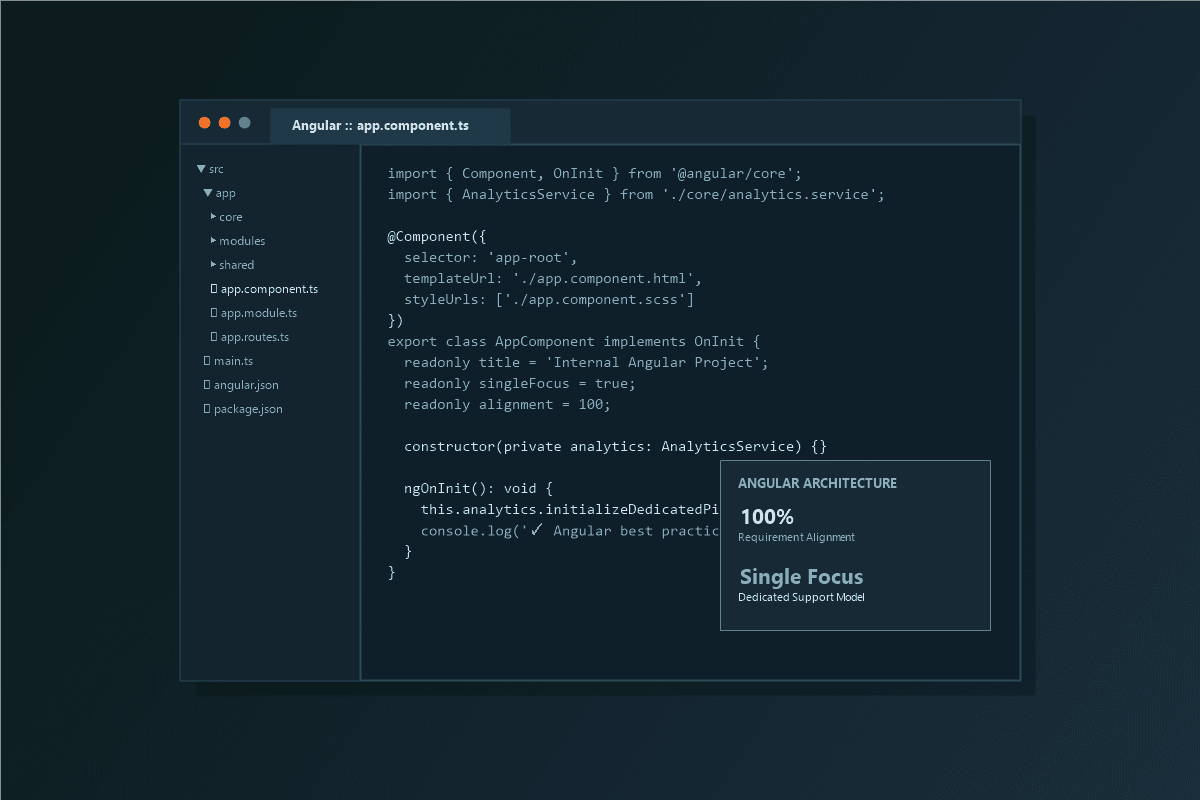
Task: Click the readonly alignment = 100 line
Action: (x=507, y=404)
